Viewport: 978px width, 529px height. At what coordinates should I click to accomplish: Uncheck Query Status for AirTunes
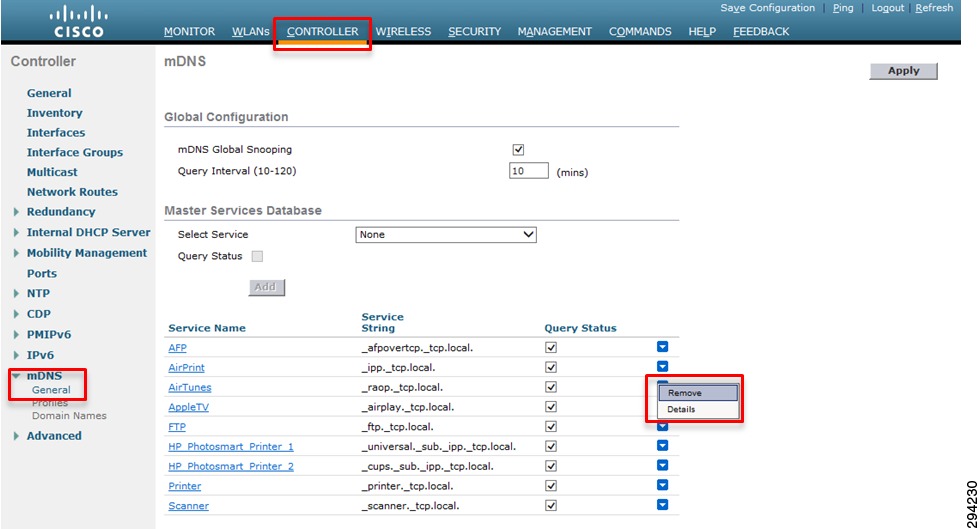(x=551, y=387)
